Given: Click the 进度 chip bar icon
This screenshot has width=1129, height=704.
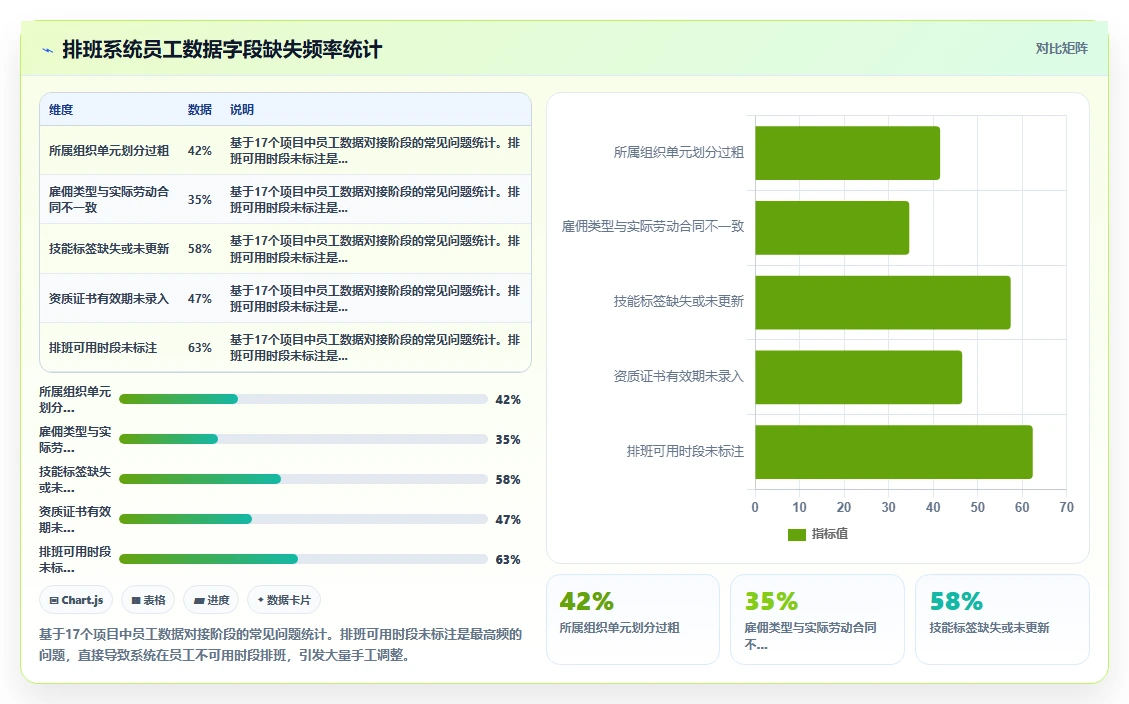Looking at the screenshot, I should pyautogui.click(x=199, y=600).
